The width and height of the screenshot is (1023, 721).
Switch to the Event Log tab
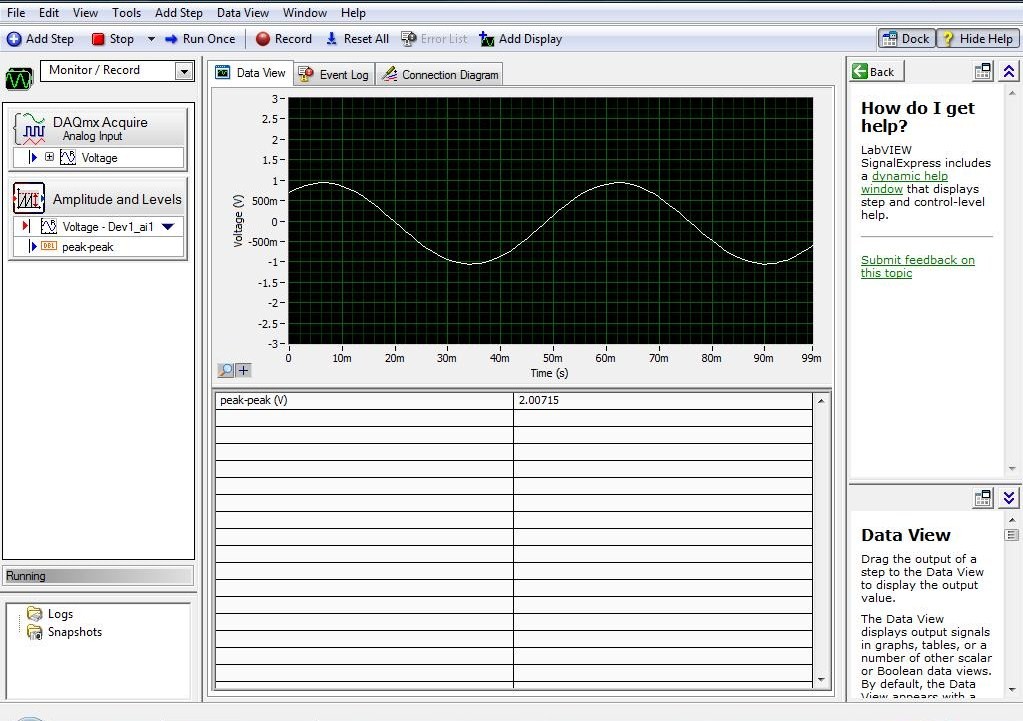pyautogui.click(x=334, y=74)
